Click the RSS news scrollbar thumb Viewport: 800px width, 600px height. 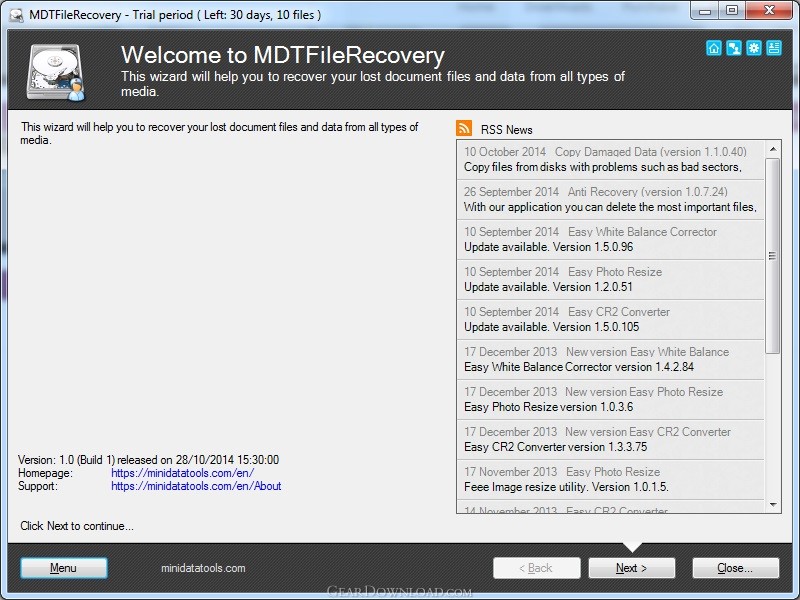point(773,256)
